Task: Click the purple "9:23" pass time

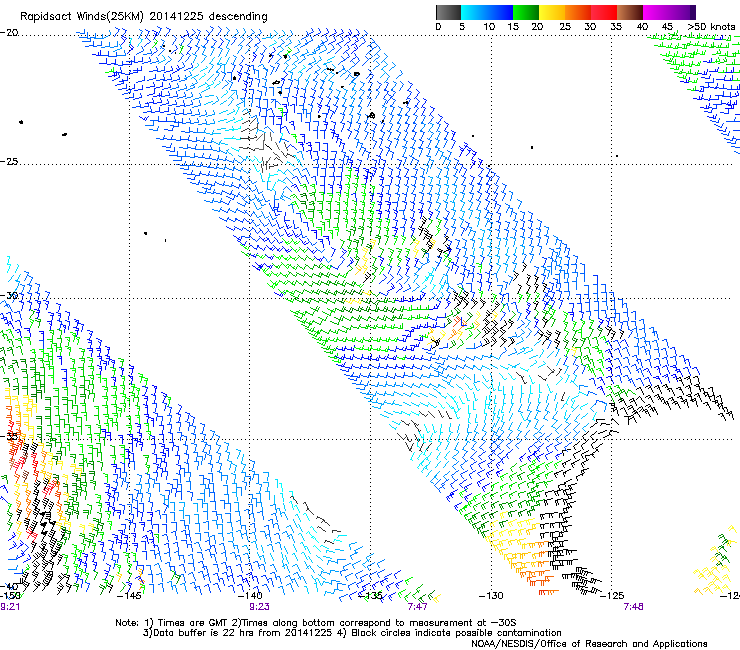Action: (x=260, y=607)
